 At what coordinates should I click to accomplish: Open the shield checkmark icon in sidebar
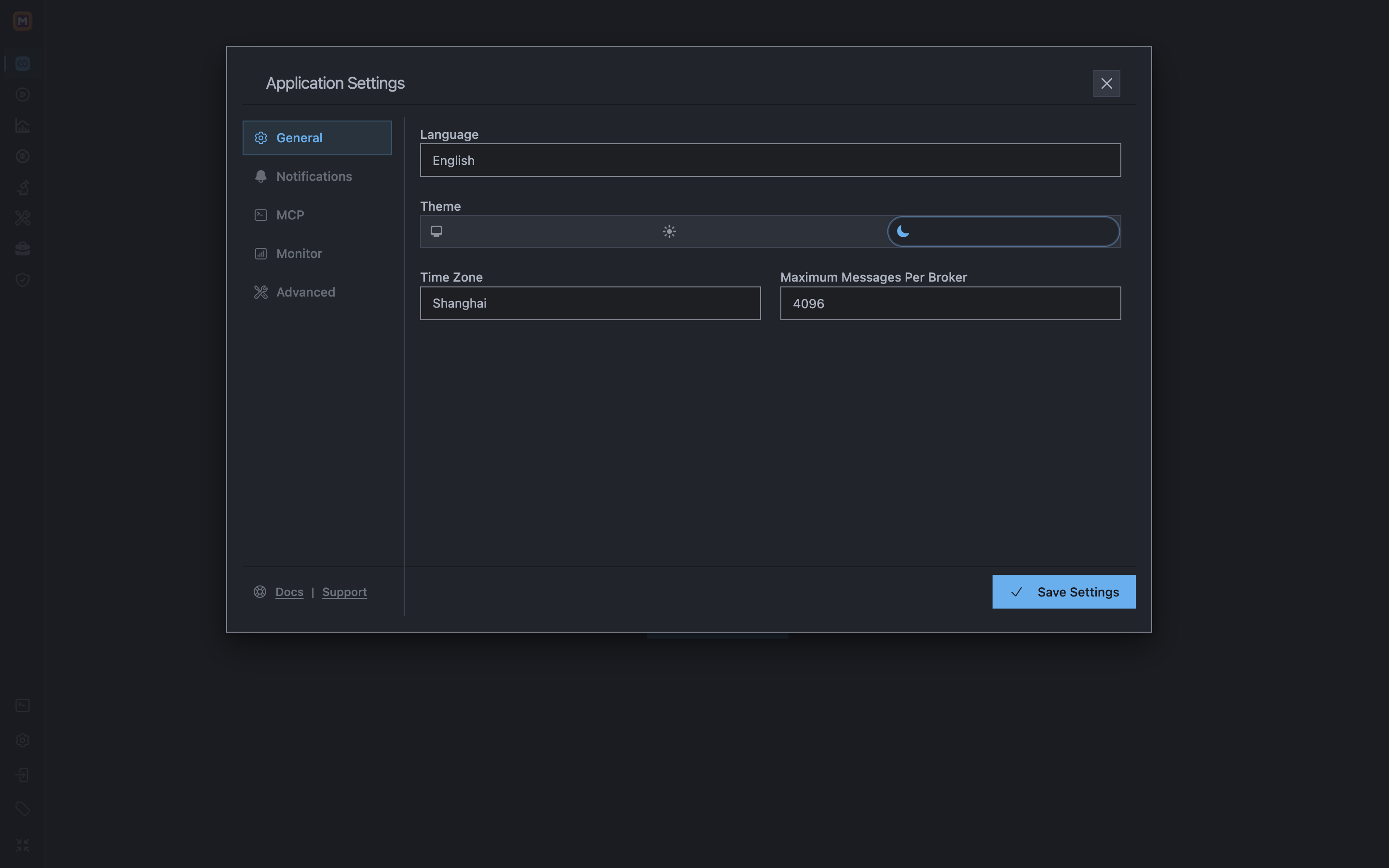[x=22, y=280]
